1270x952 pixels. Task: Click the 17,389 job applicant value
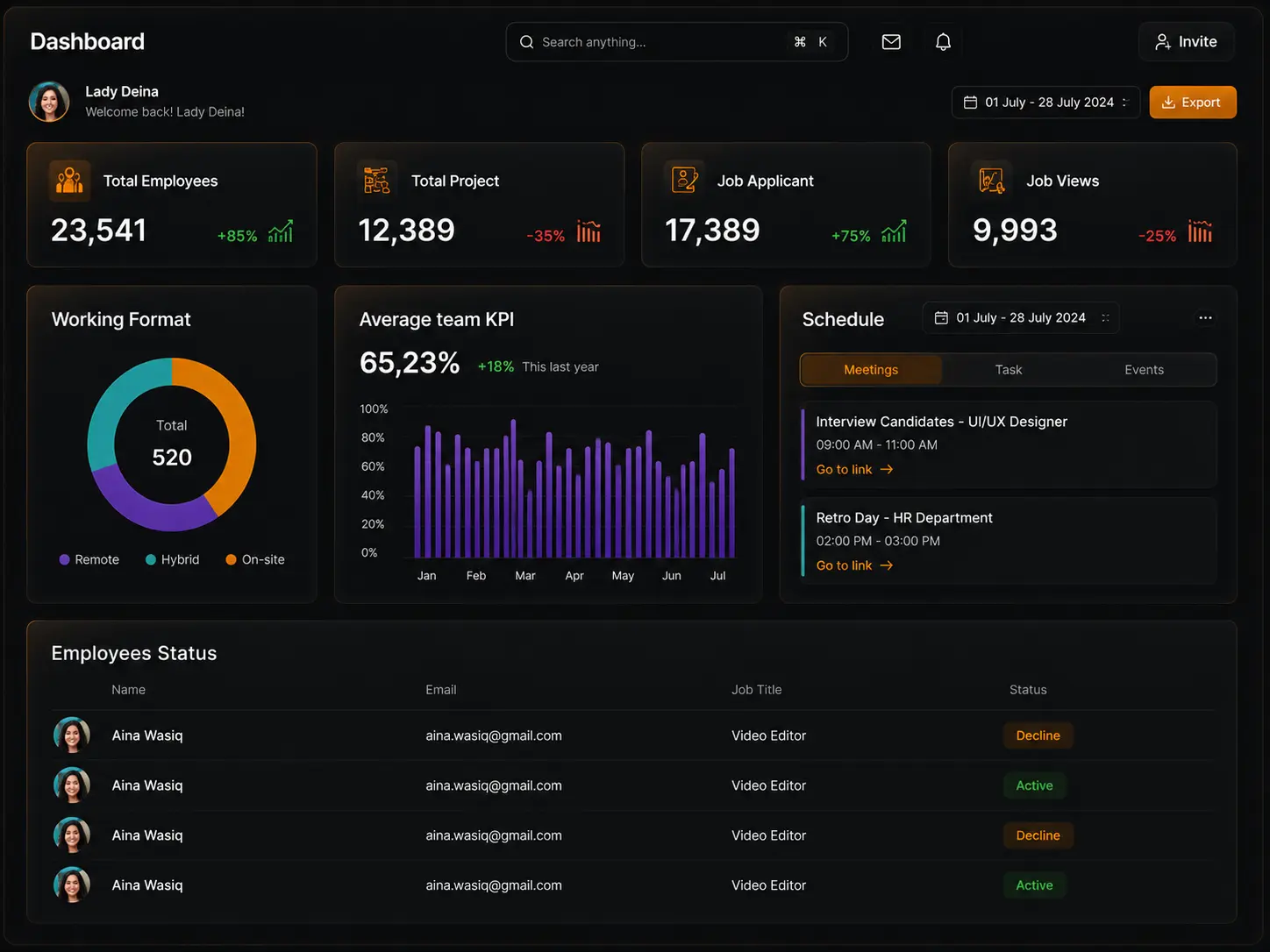(712, 231)
